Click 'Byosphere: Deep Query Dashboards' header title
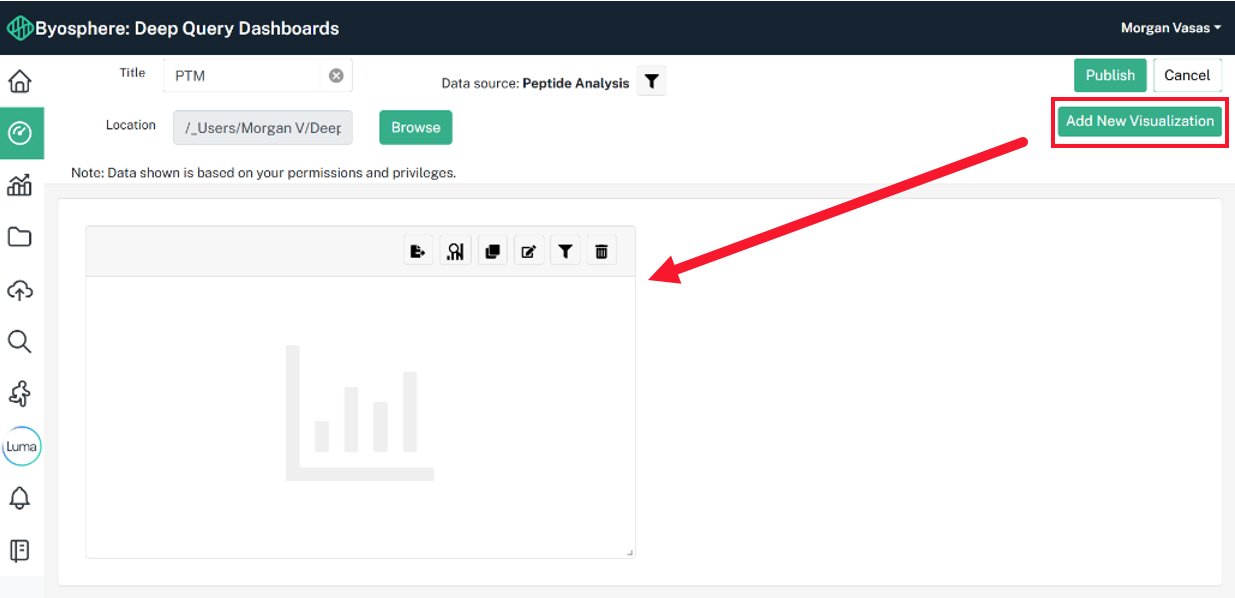 [187, 28]
